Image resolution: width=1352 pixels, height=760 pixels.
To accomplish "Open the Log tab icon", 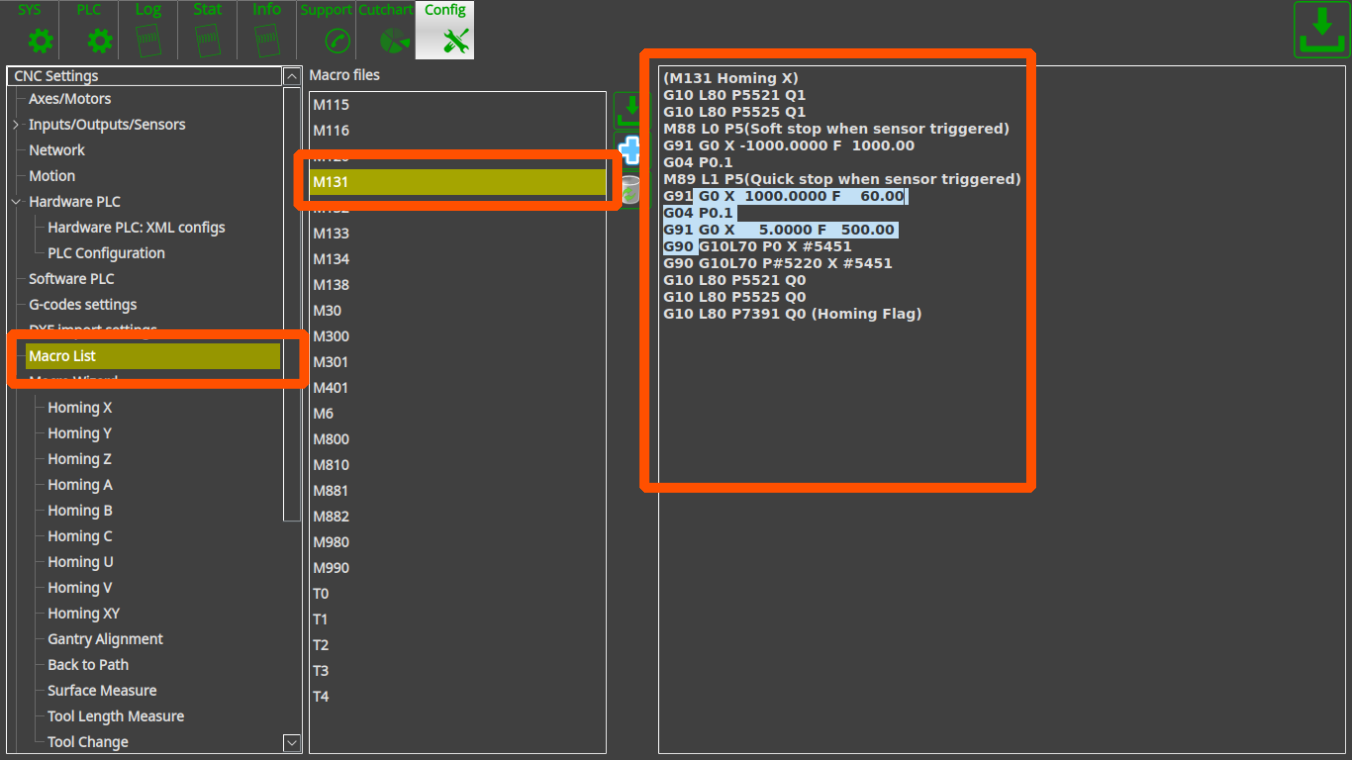I will coord(148,30).
